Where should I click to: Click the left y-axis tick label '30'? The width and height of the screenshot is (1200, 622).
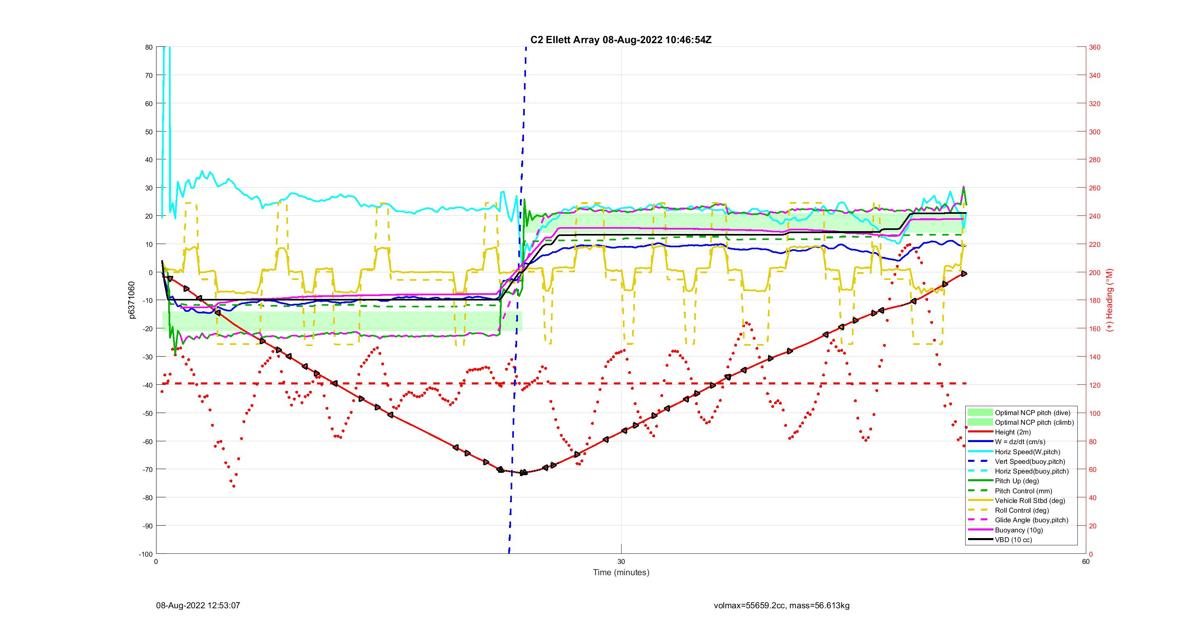pos(148,188)
